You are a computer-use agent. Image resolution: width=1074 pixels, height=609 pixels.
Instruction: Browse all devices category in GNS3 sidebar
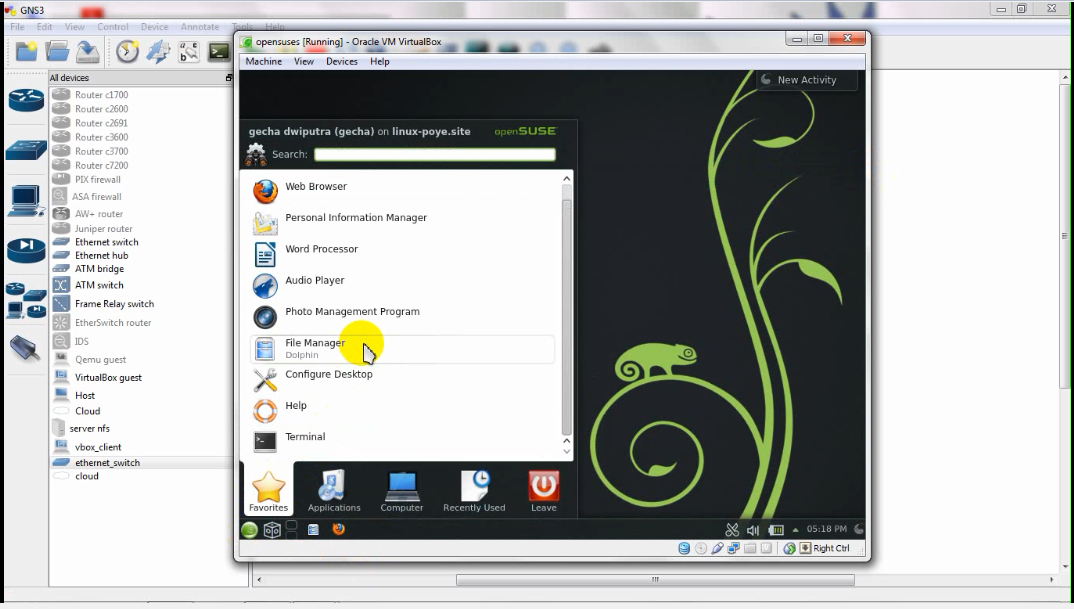(x=26, y=301)
